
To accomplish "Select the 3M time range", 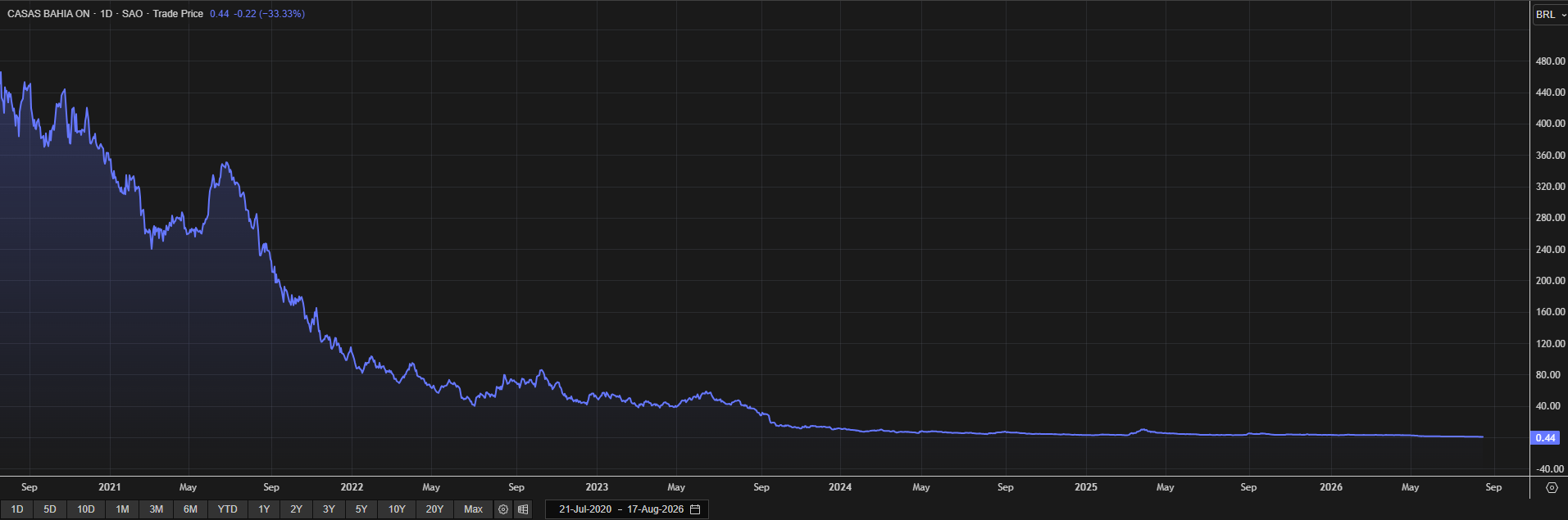I will point(156,509).
